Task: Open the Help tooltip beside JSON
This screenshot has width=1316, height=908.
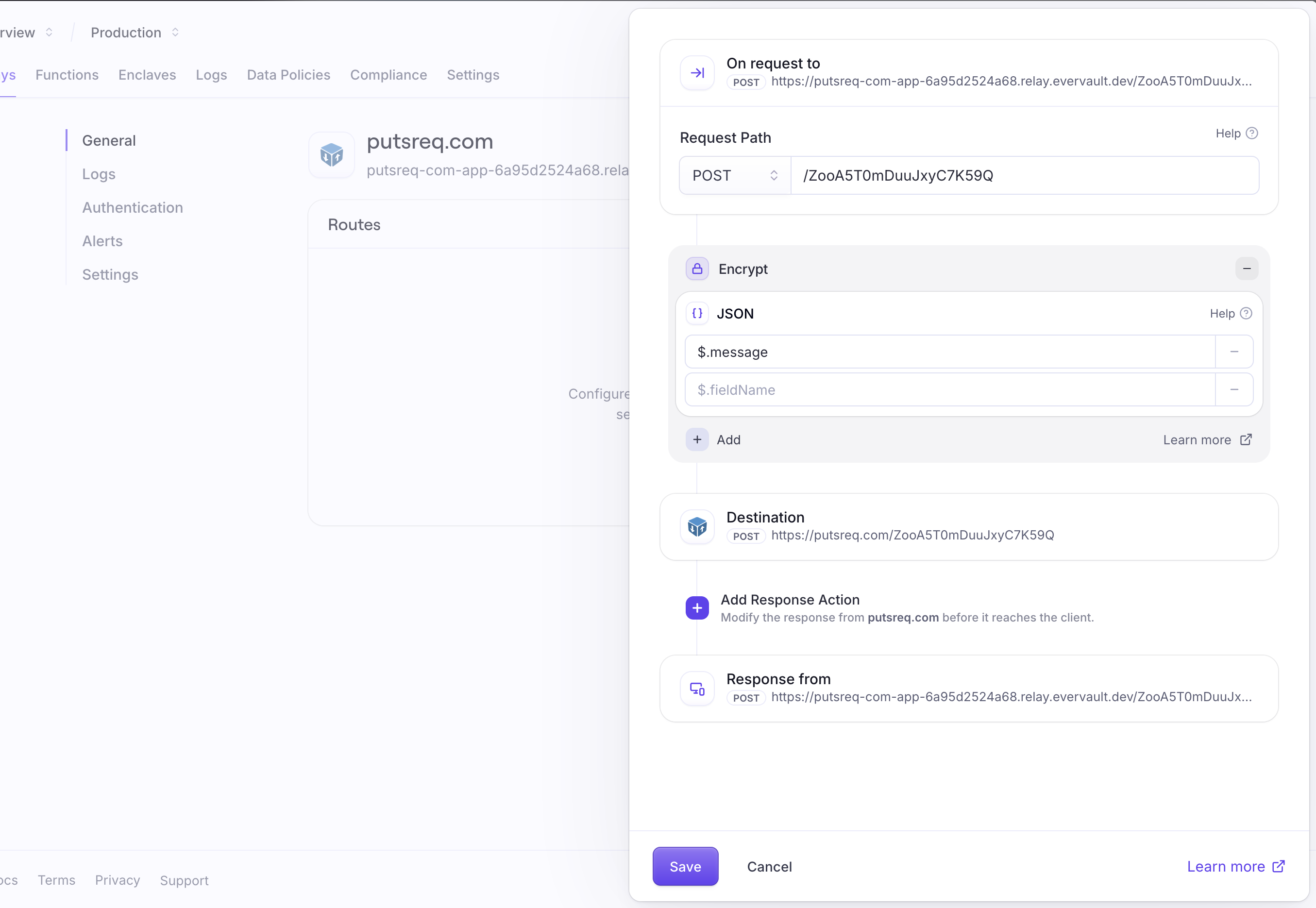Action: [x=1247, y=313]
